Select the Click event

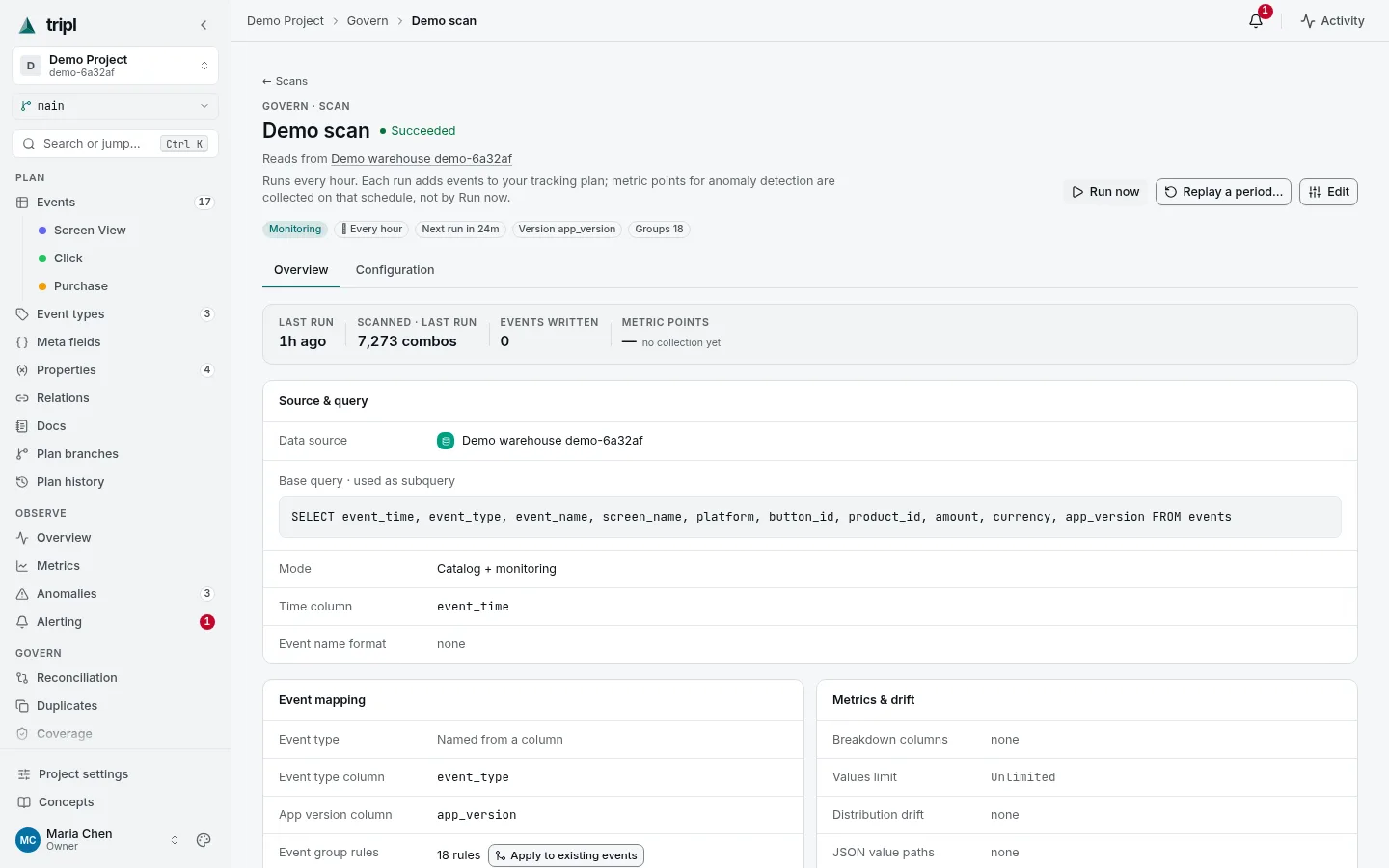(x=68, y=258)
